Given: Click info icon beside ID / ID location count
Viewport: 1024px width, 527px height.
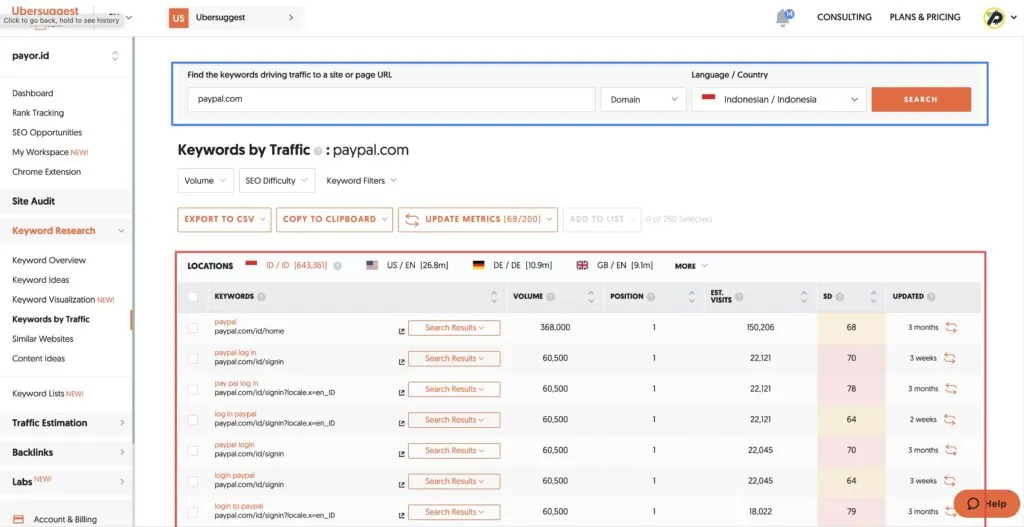Looking at the screenshot, I should (x=338, y=266).
